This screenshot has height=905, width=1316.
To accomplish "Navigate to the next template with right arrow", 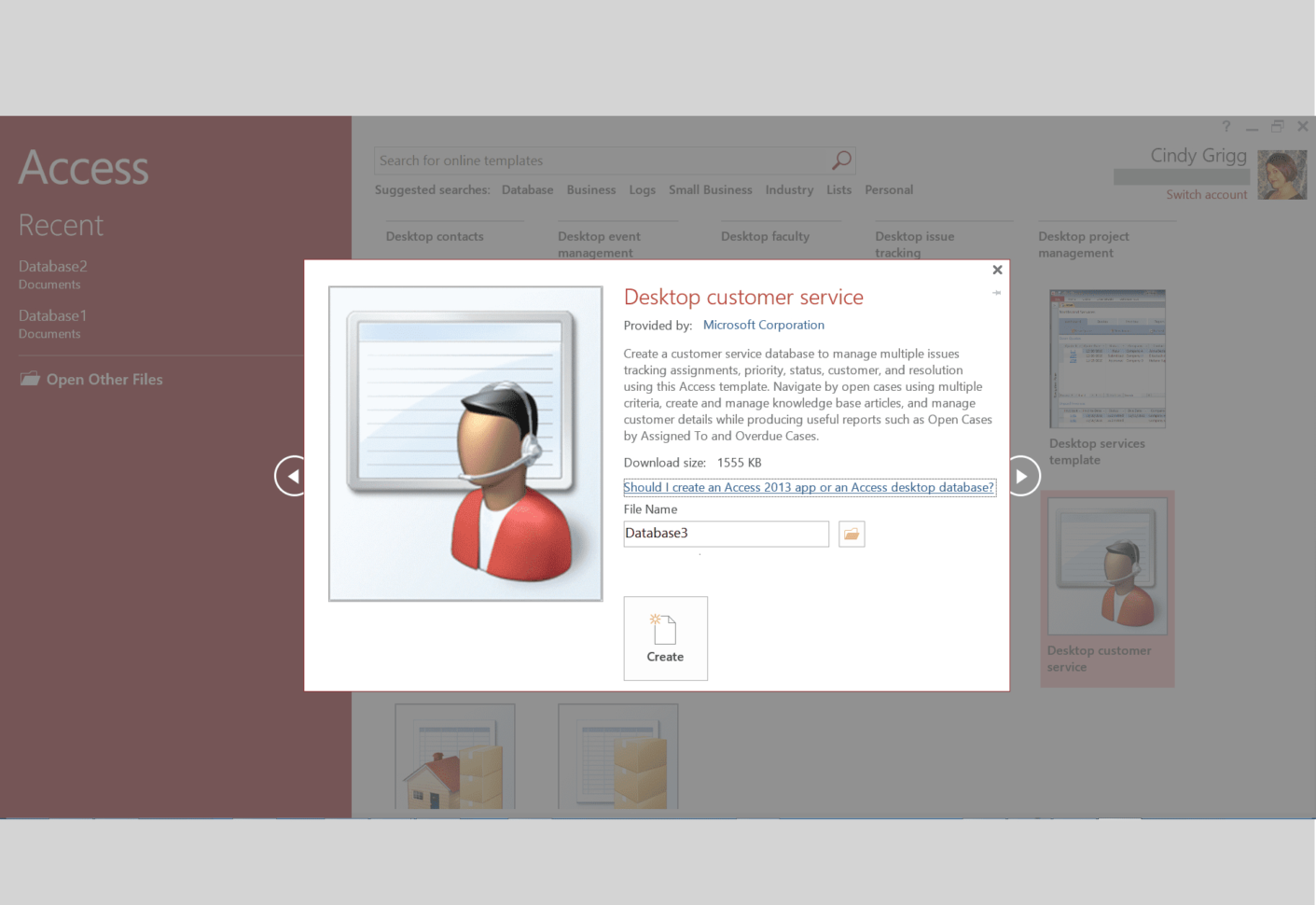I will coord(1021,475).
